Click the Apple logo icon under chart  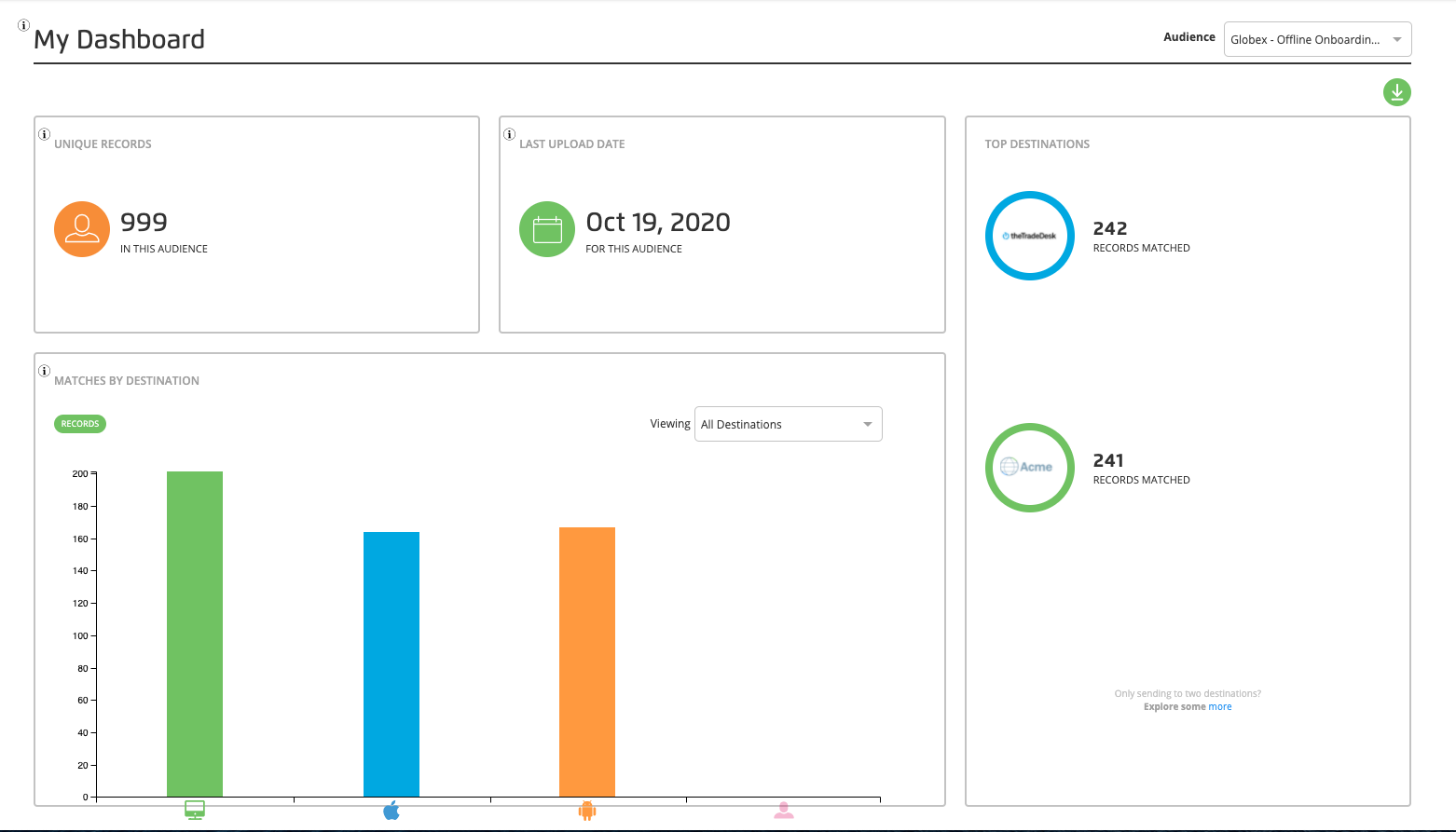click(391, 810)
